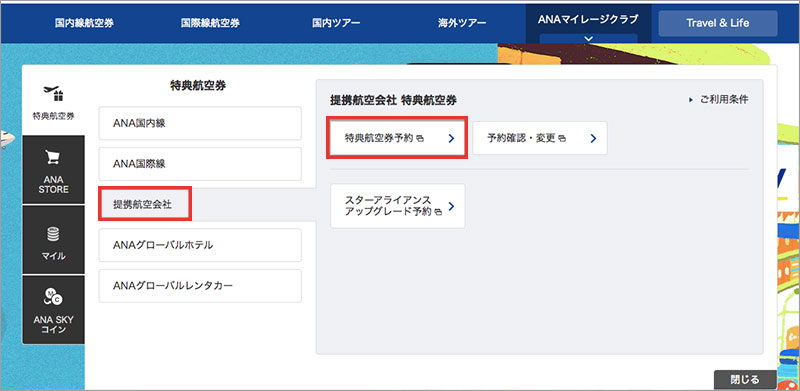Open the ANA SKY コイン tab

tap(54, 310)
